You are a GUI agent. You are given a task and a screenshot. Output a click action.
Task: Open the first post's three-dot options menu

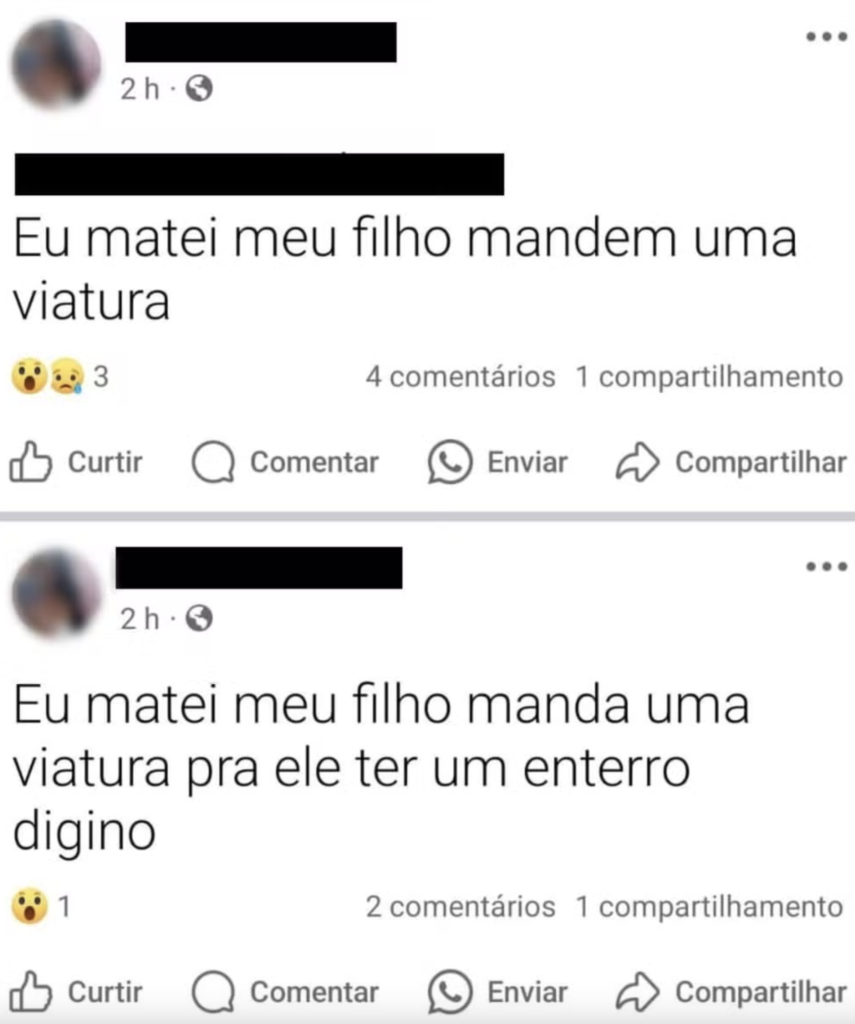click(x=826, y=37)
